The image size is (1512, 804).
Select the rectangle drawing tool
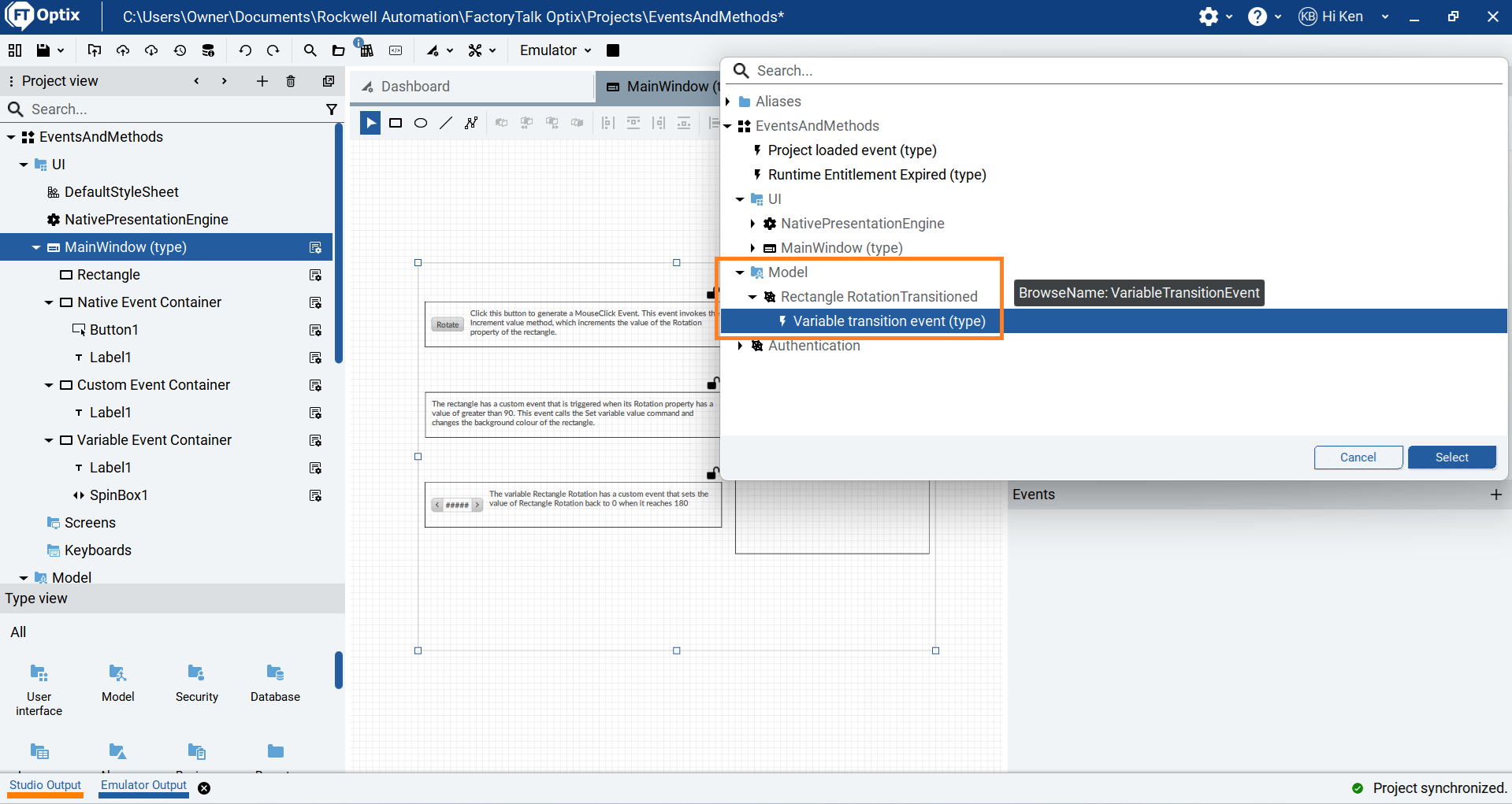point(396,123)
